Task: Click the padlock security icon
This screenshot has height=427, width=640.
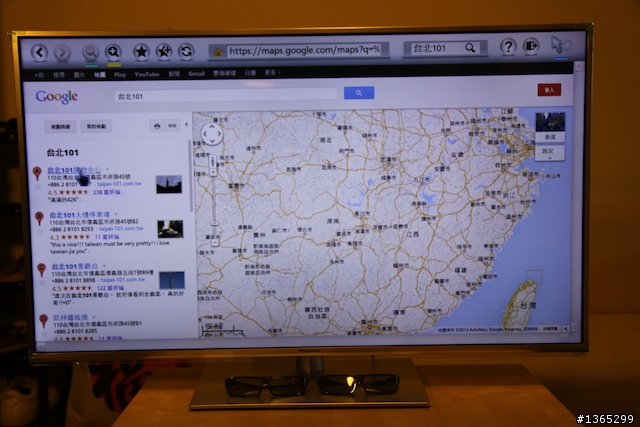Action: tap(218, 52)
